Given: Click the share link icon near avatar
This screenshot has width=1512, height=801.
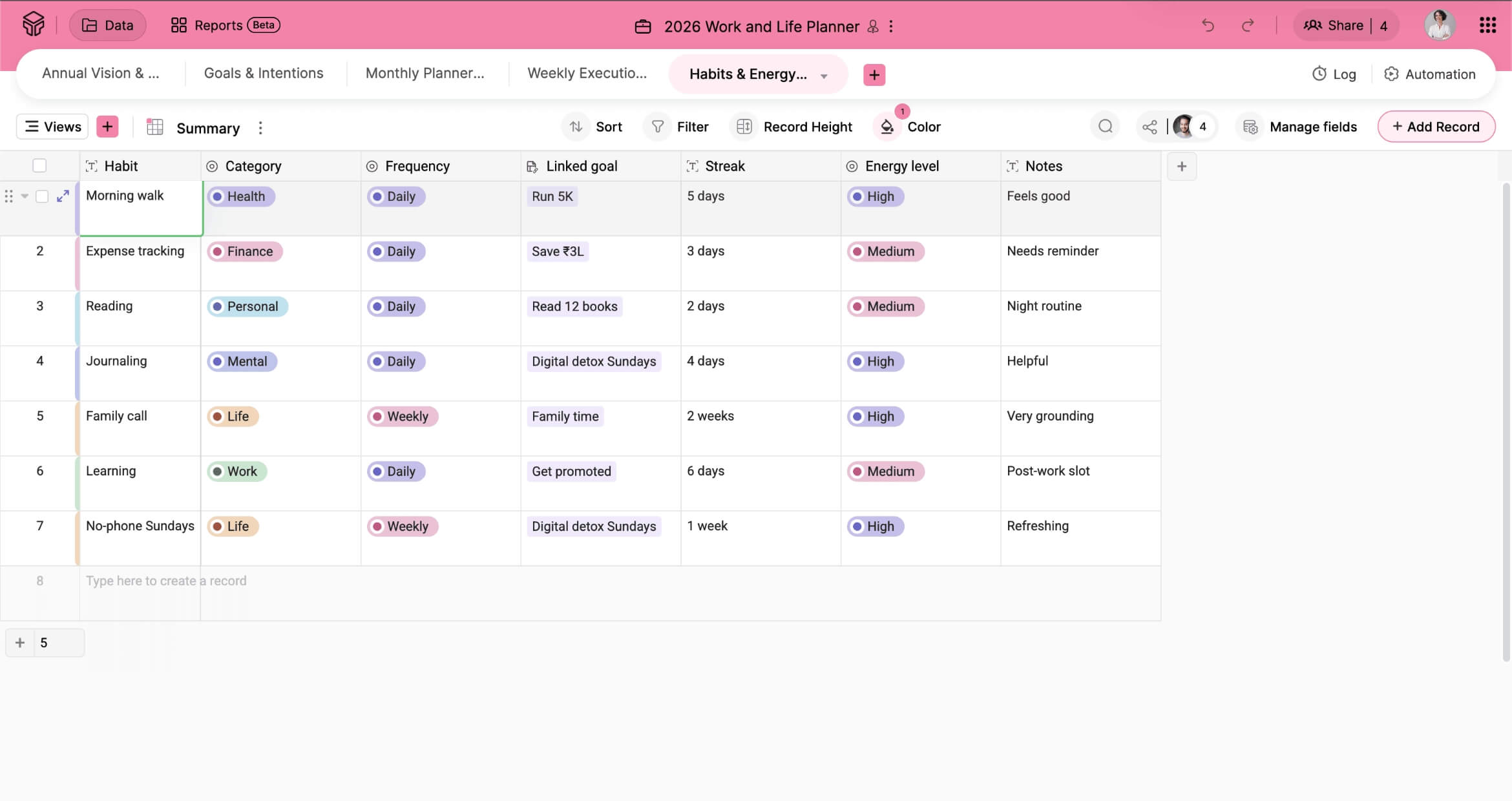Looking at the screenshot, I should [1150, 127].
